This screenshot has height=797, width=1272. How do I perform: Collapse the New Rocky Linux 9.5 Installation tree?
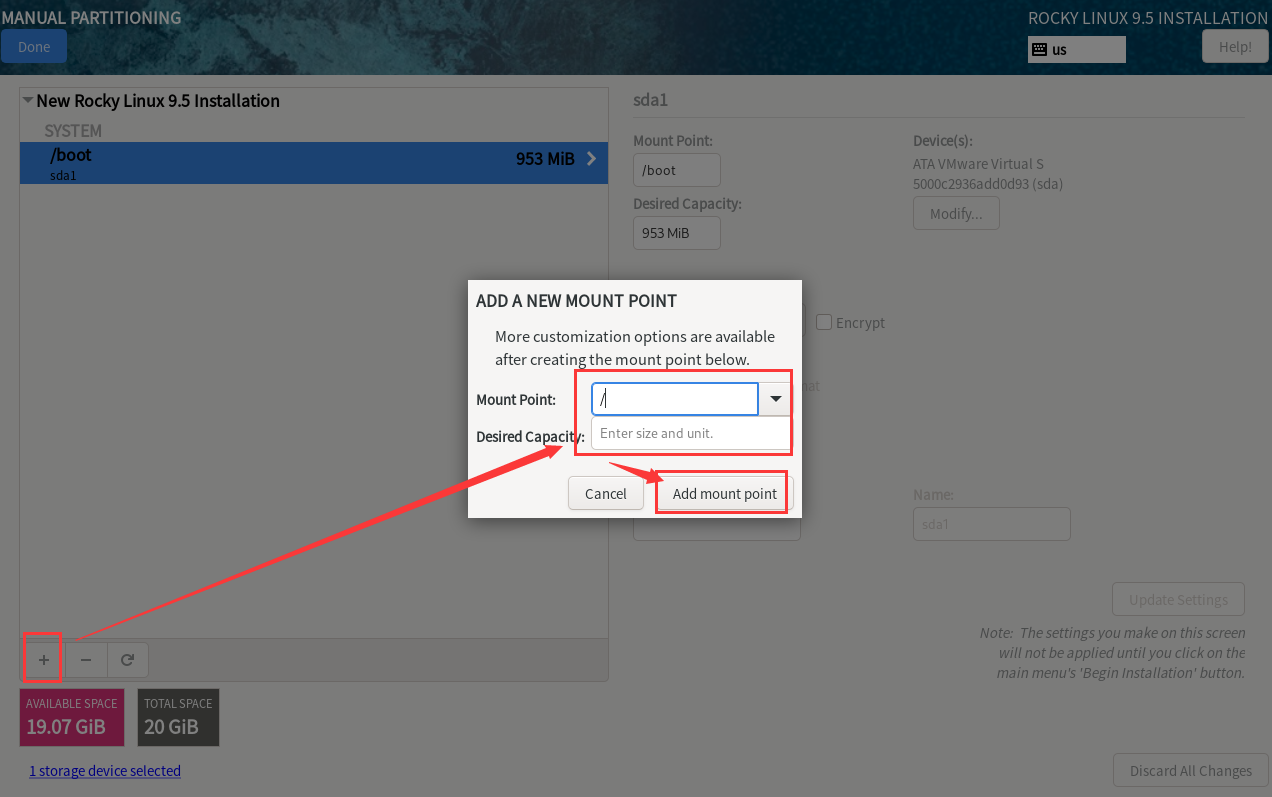pos(28,101)
